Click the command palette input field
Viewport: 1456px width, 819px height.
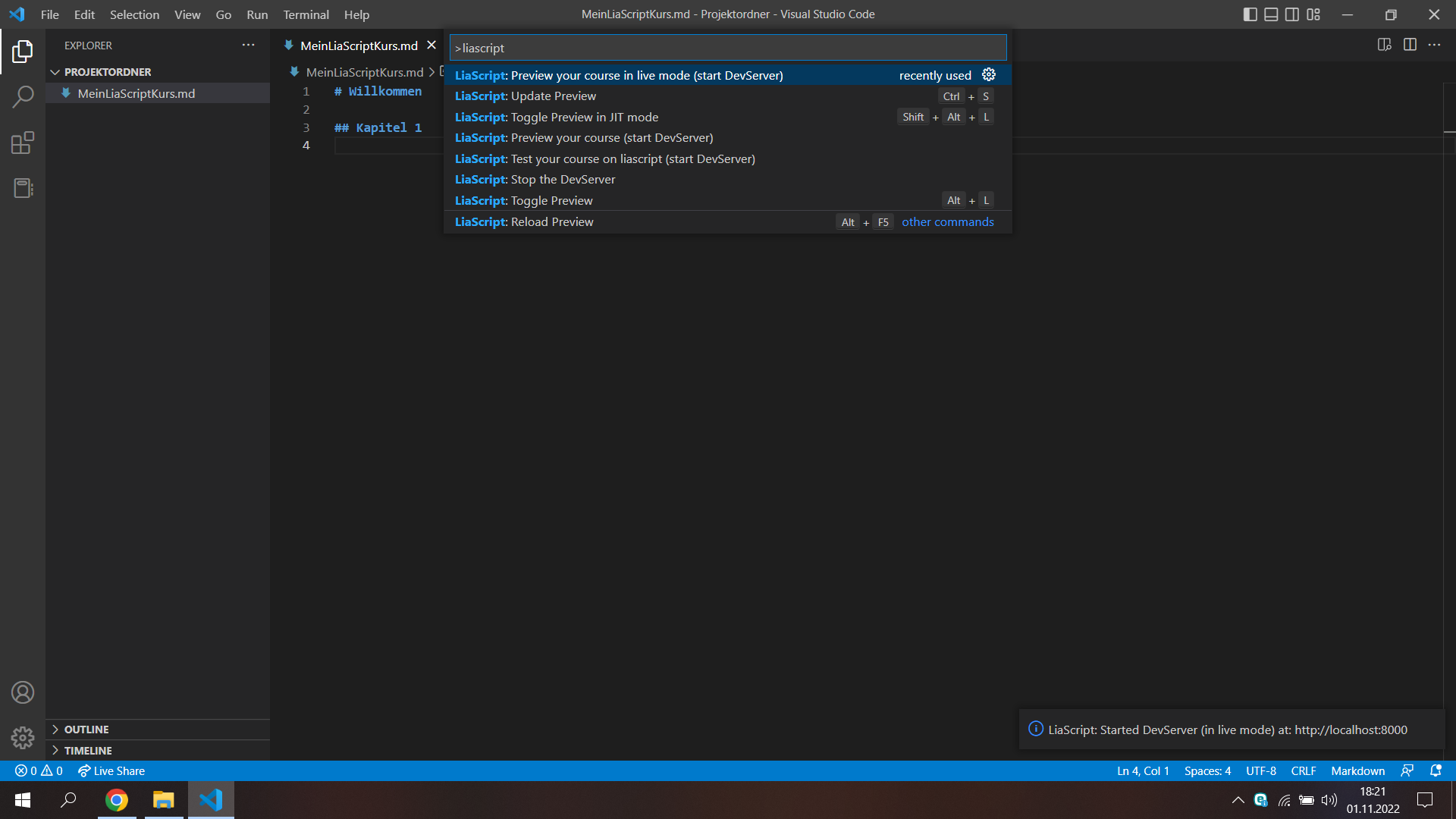(728, 48)
